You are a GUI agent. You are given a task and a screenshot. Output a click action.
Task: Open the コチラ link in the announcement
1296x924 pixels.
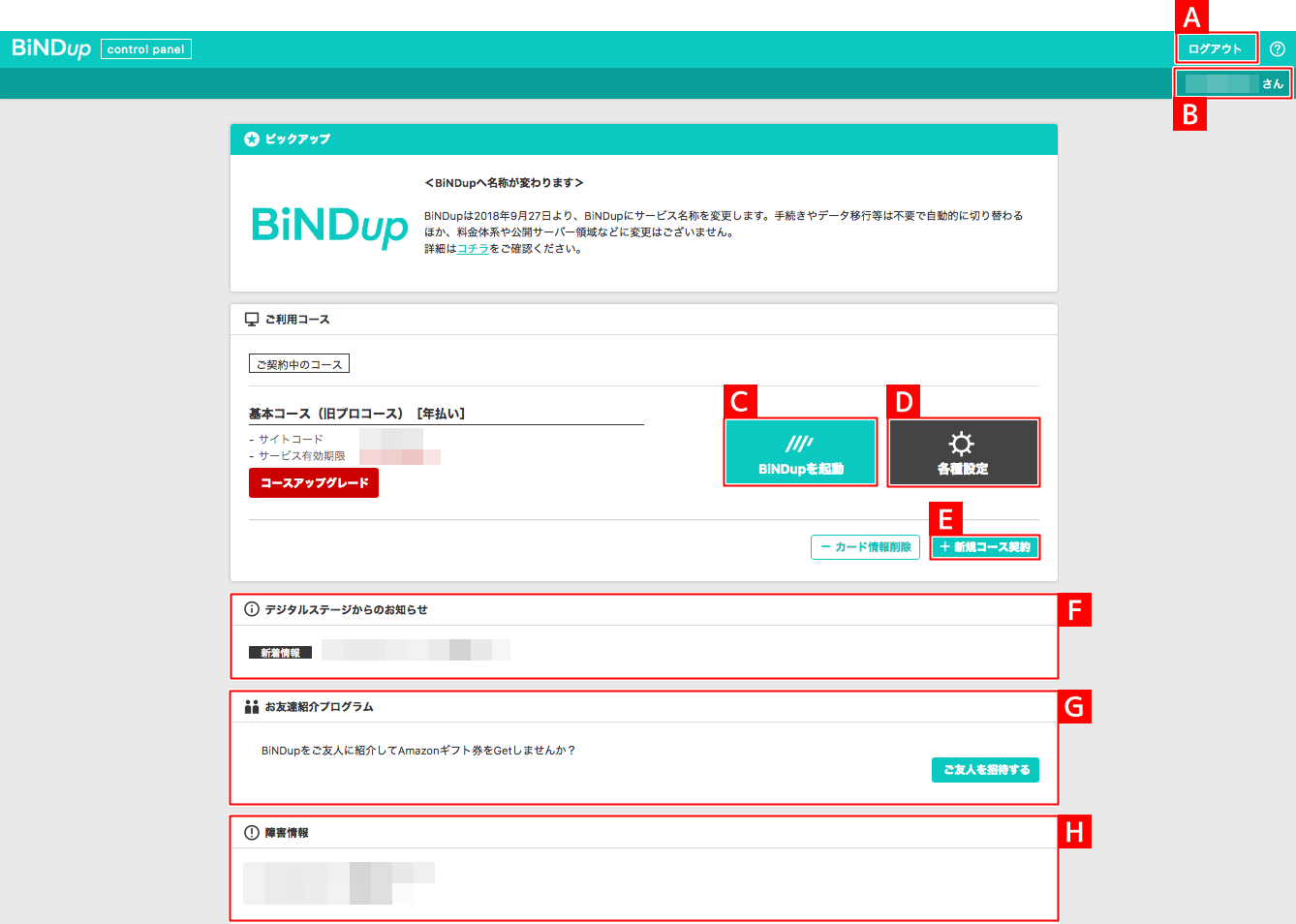click(472, 248)
